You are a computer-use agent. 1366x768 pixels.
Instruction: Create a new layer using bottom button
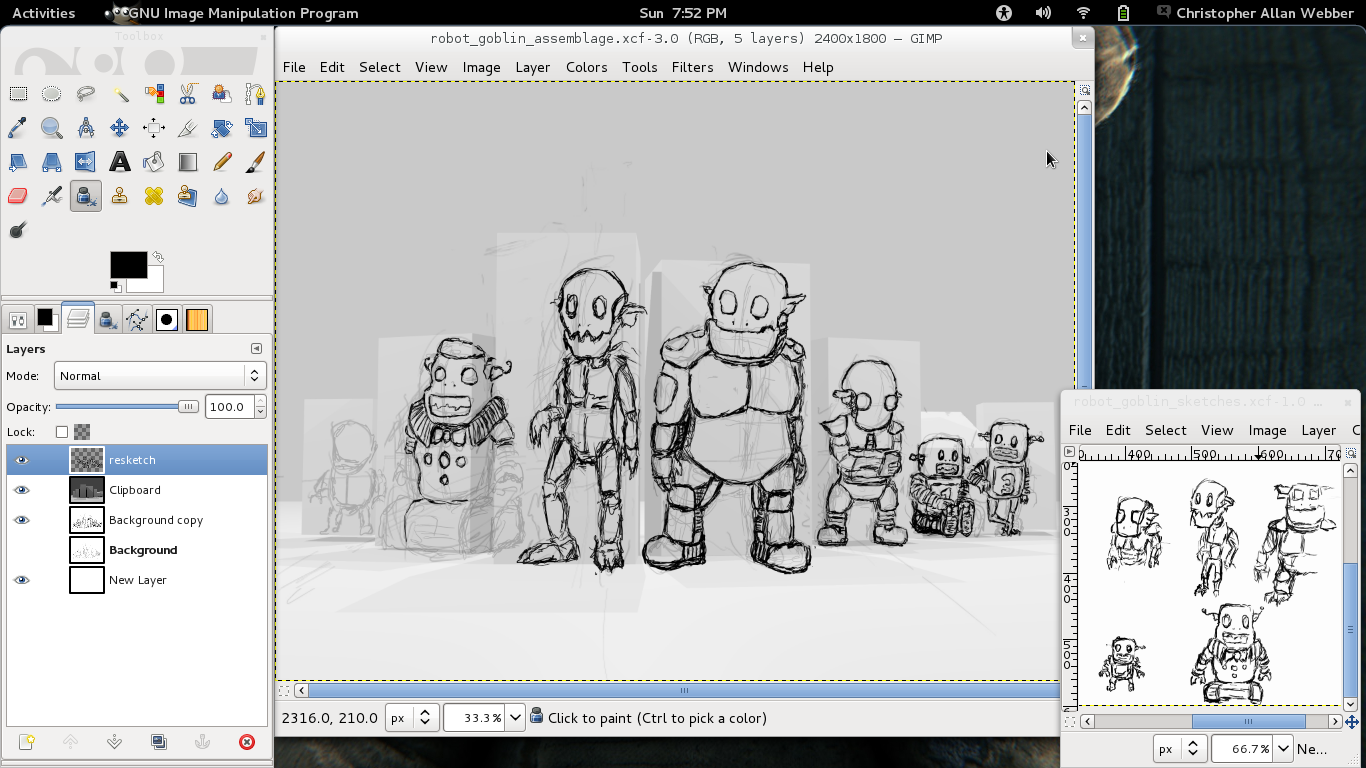pos(27,741)
